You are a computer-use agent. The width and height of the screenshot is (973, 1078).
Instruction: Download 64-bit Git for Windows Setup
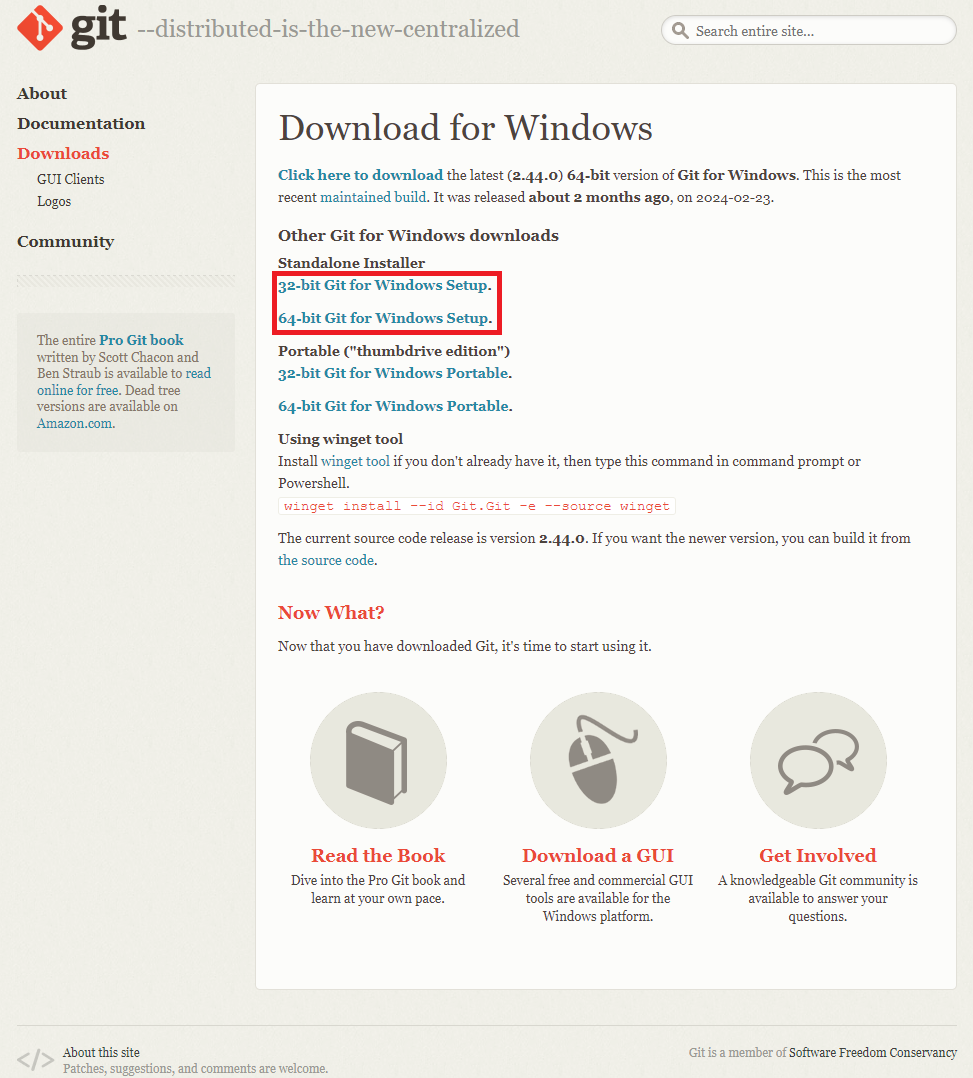click(x=384, y=318)
